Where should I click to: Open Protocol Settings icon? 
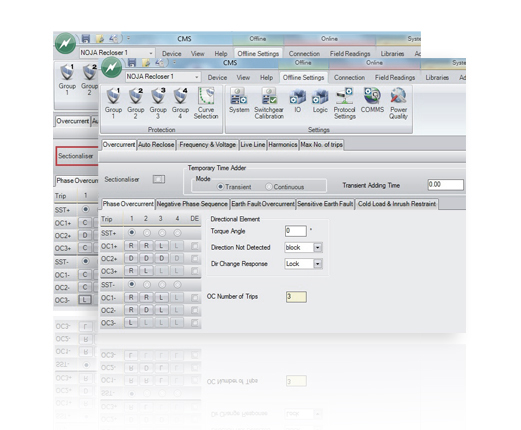pyautogui.click(x=345, y=103)
